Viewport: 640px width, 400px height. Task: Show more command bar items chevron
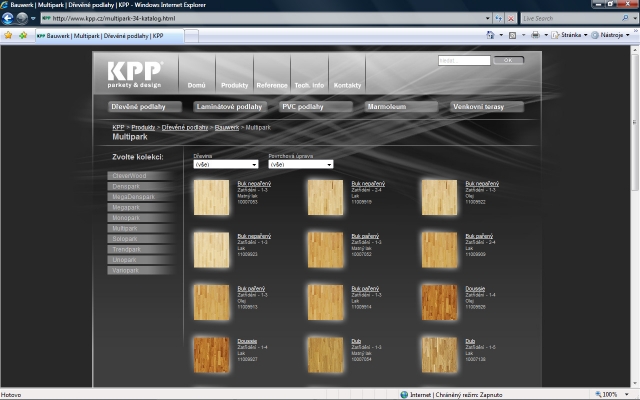pyautogui.click(x=636, y=31)
